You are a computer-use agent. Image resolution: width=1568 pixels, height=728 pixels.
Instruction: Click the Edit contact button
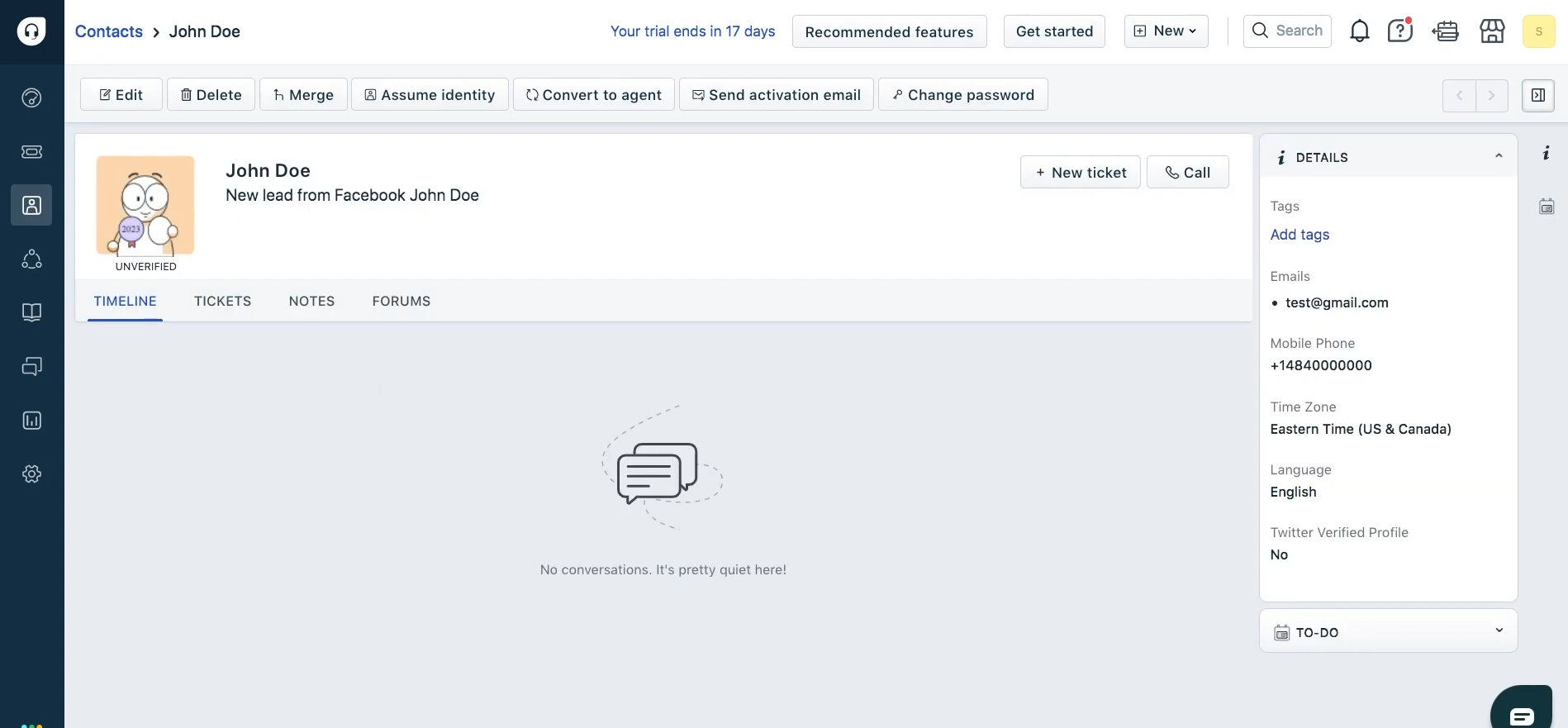pos(121,95)
